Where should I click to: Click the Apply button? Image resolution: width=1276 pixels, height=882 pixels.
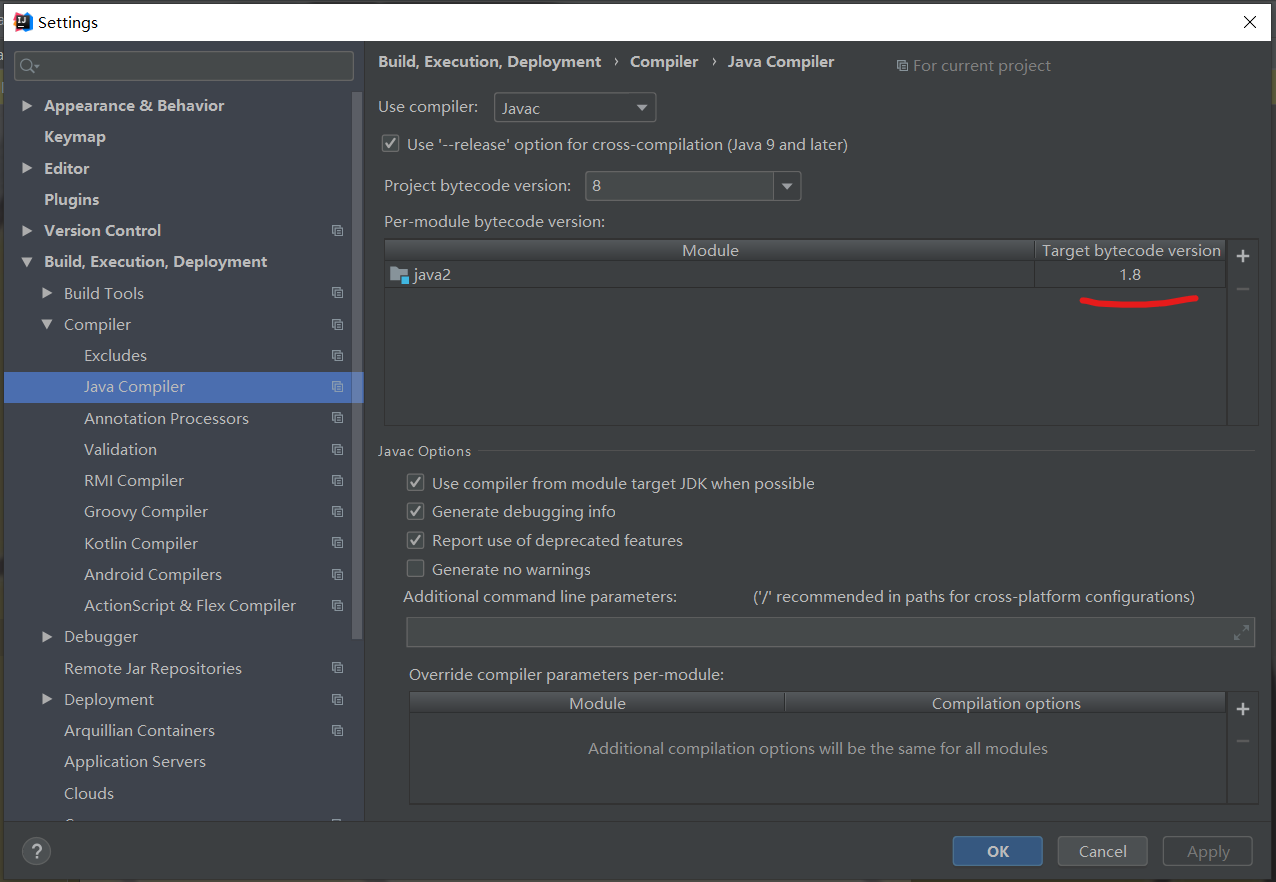[1207, 851]
